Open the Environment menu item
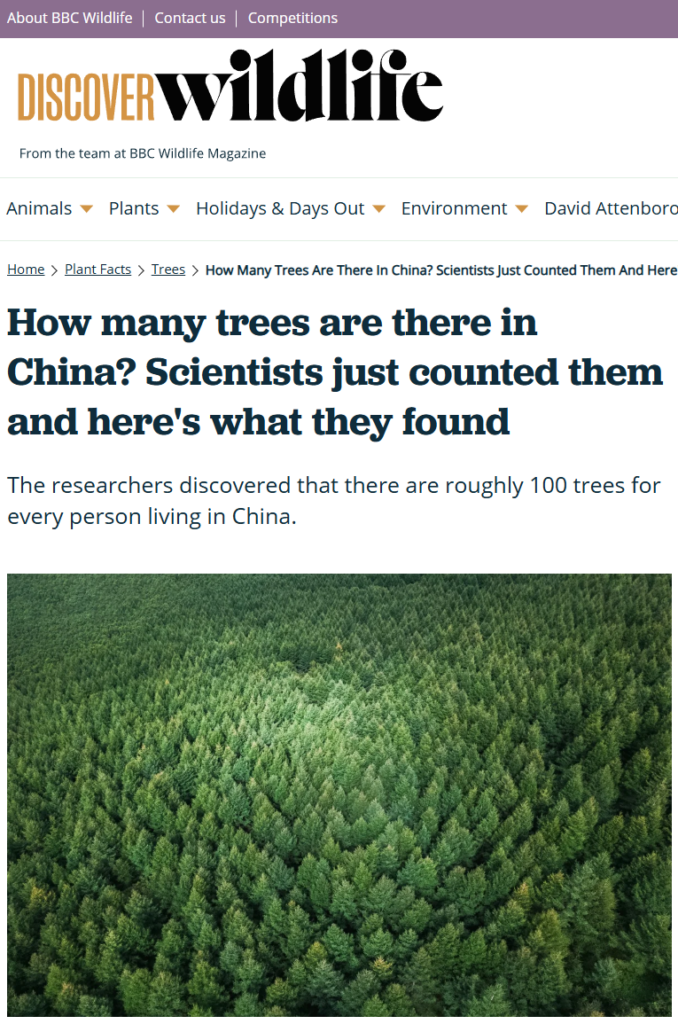The image size is (678, 1024). pyautogui.click(x=454, y=208)
